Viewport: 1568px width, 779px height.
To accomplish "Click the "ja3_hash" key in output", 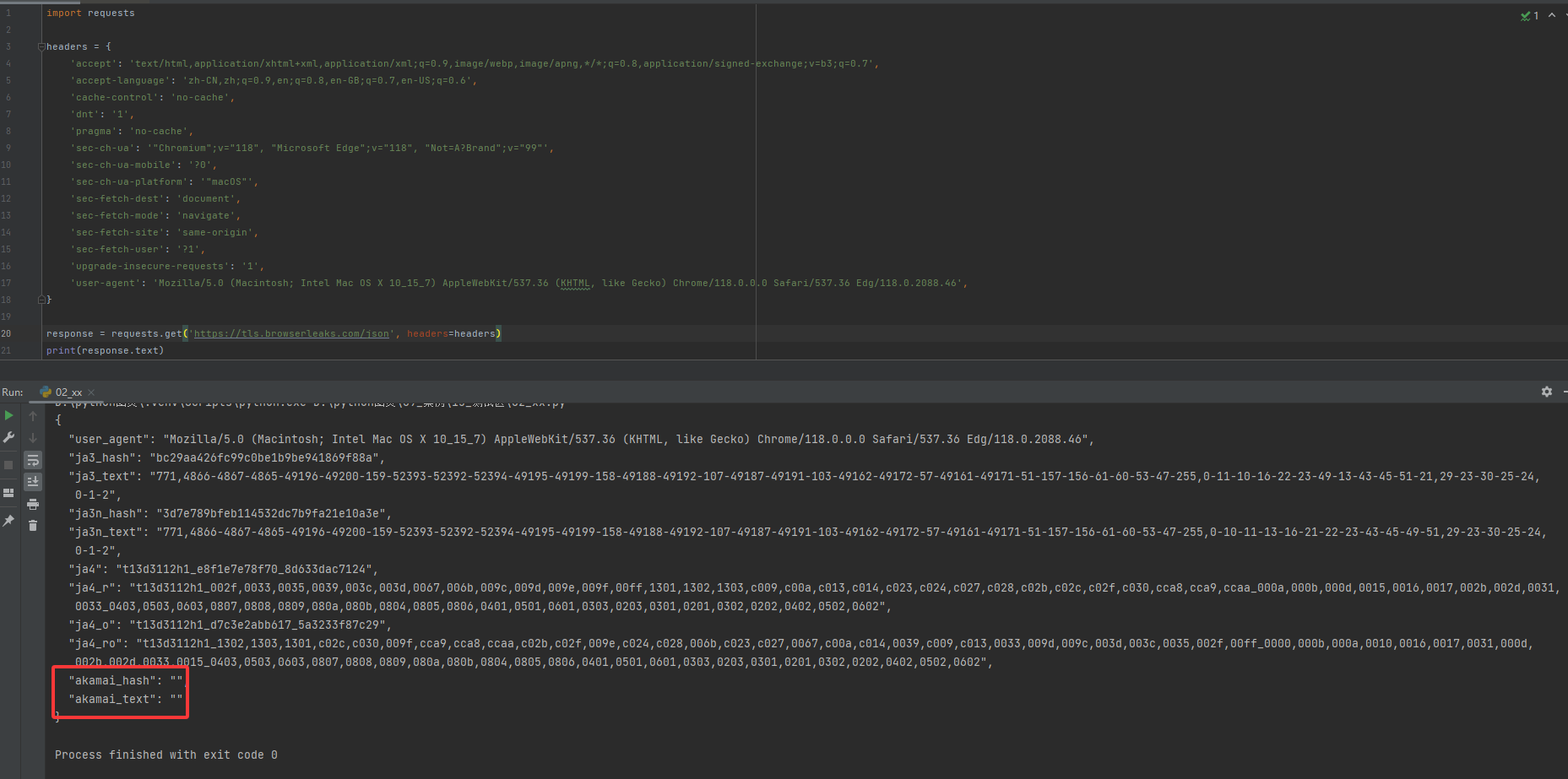I will pyautogui.click(x=102, y=457).
